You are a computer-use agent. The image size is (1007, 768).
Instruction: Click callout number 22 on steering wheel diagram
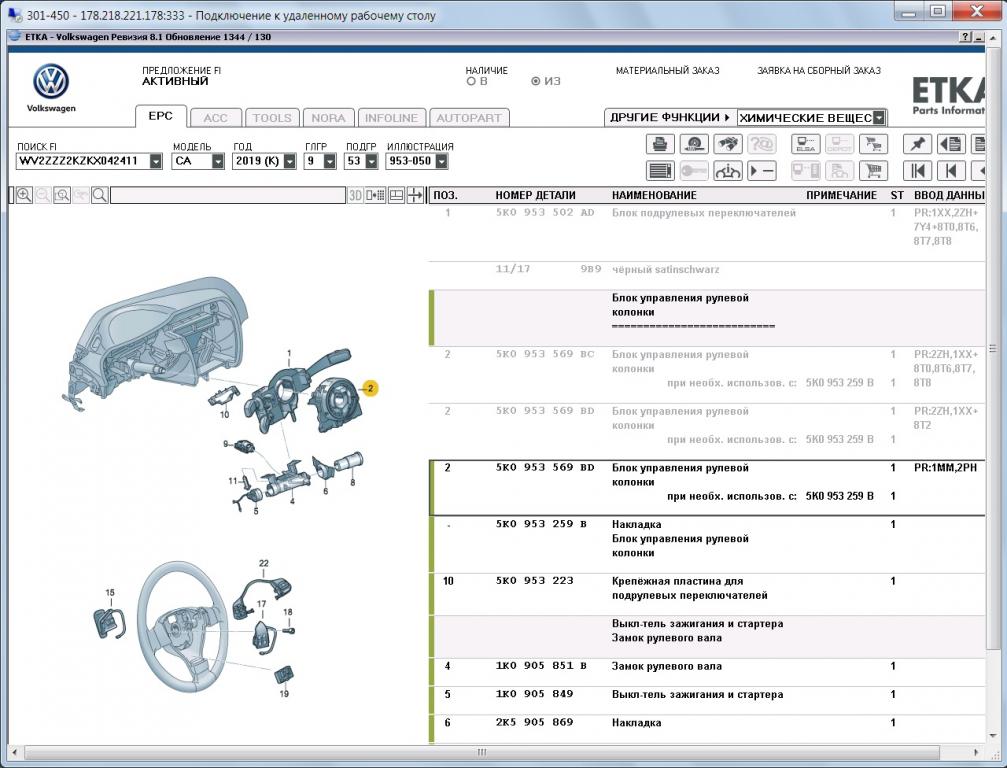coord(263,563)
